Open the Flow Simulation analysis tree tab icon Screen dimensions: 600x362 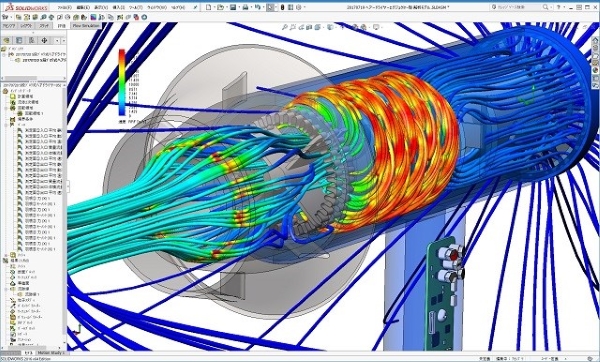[x=6, y=40]
